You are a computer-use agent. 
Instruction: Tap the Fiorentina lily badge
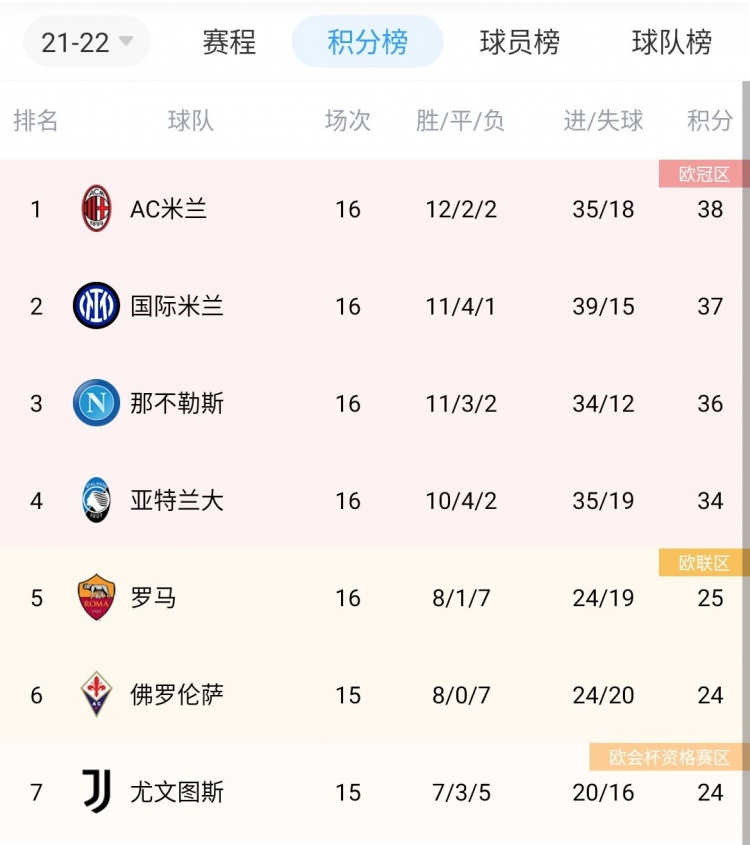point(96,694)
